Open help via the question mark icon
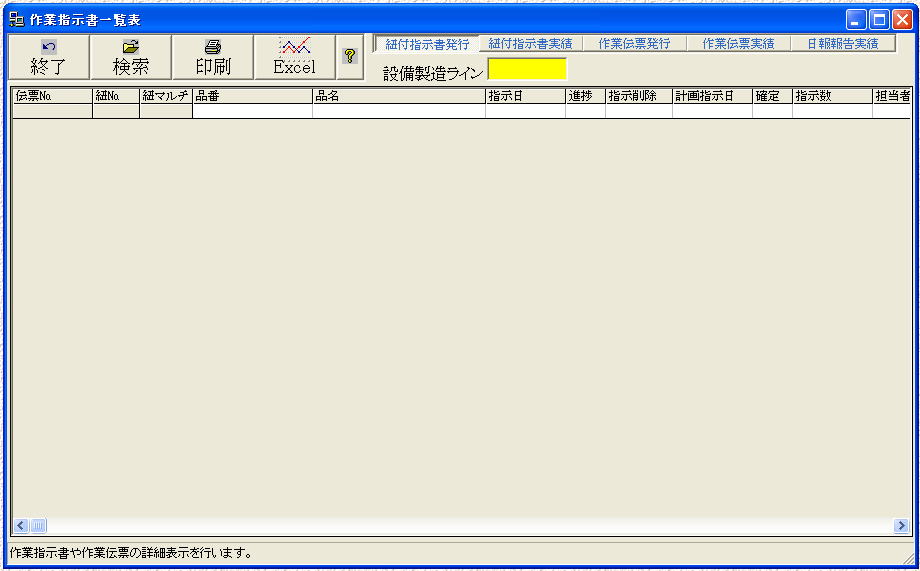The width and height of the screenshot is (920, 571). 350,57
